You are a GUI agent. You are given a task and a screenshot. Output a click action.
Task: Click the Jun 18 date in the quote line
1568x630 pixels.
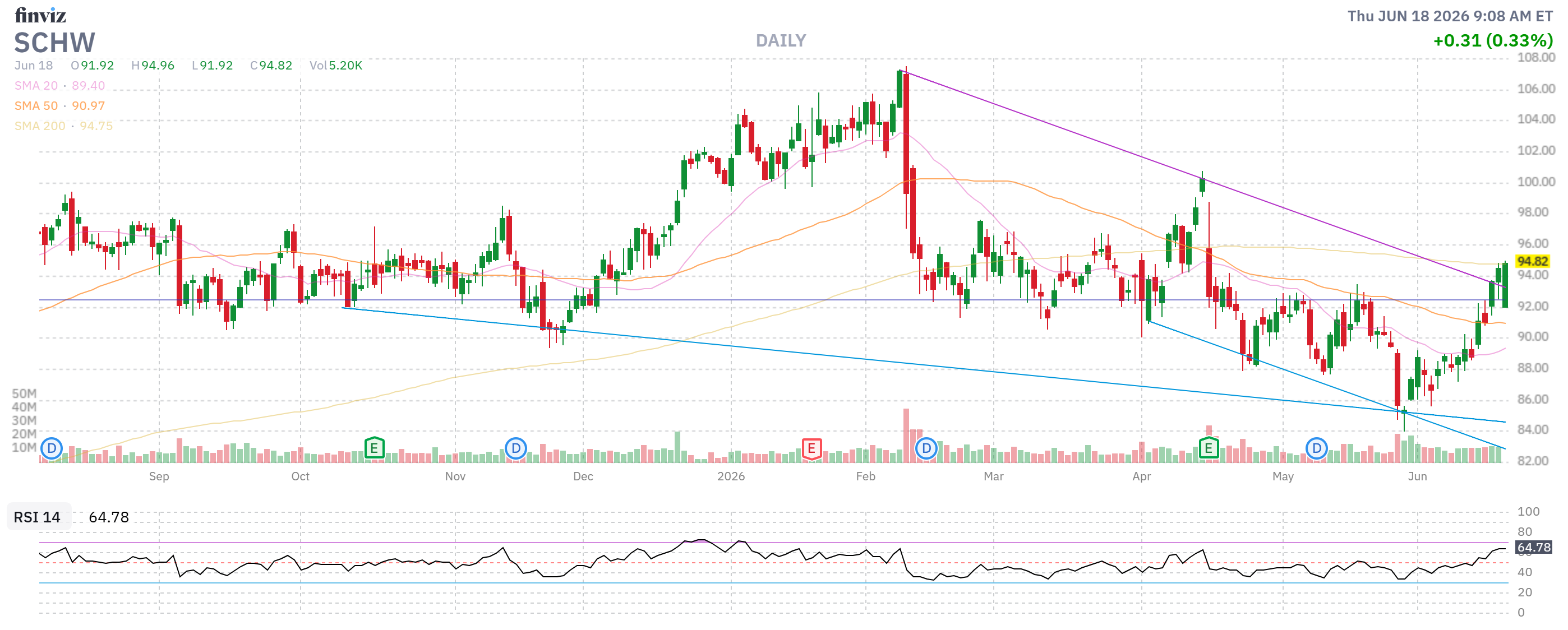pos(34,66)
